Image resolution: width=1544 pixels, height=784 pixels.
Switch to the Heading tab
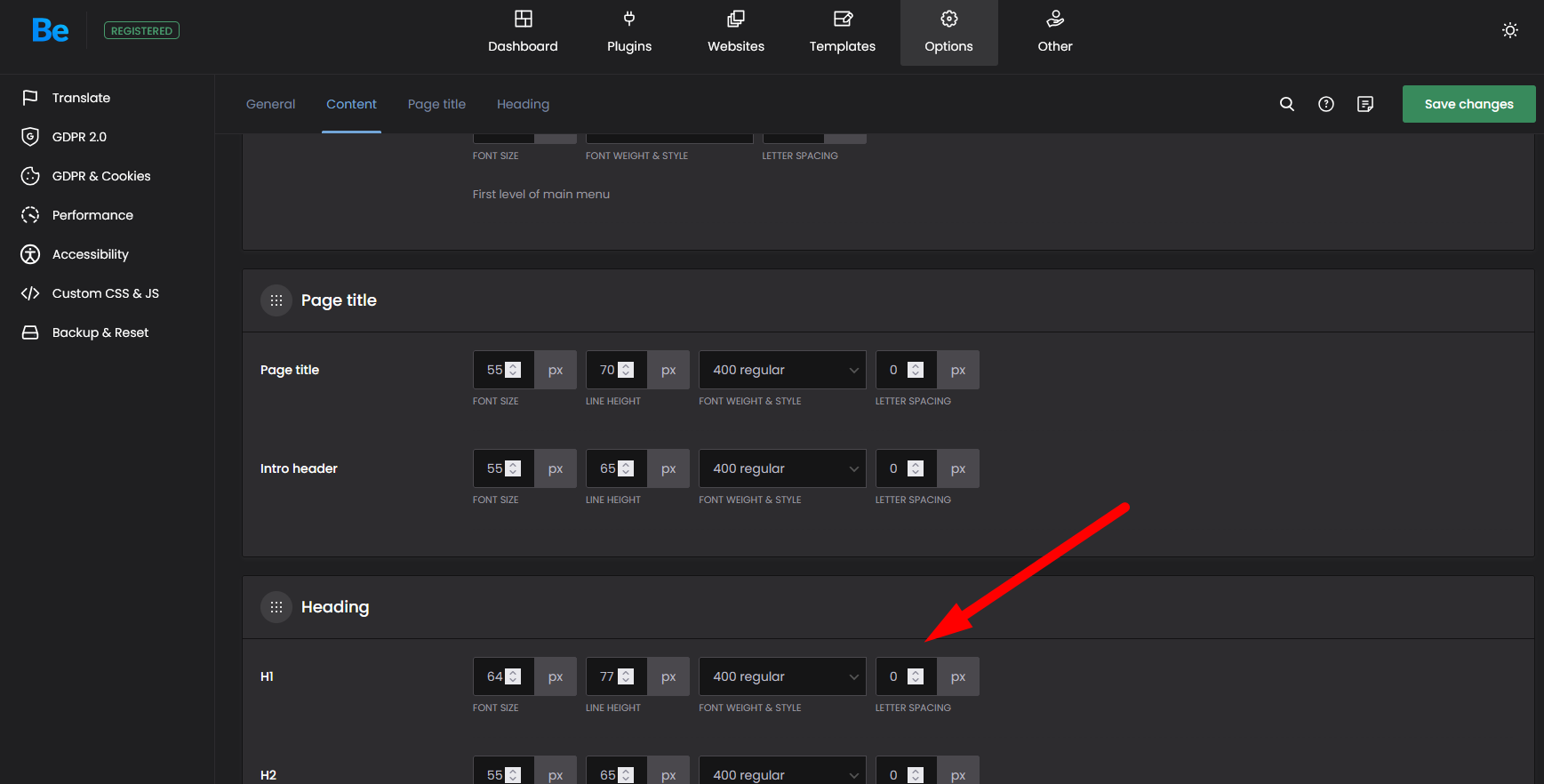pyautogui.click(x=523, y=104)
